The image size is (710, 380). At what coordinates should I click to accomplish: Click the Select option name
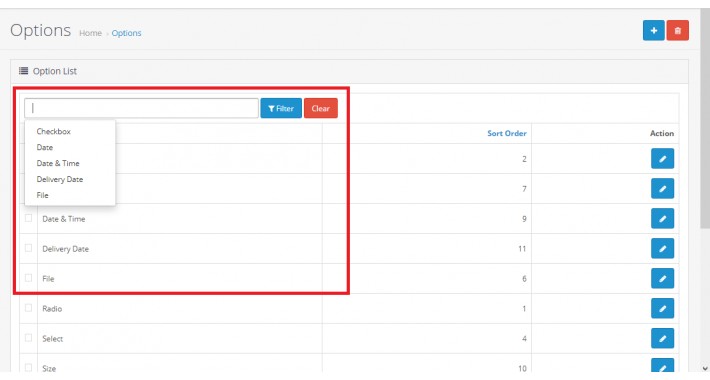click(53, 338)
